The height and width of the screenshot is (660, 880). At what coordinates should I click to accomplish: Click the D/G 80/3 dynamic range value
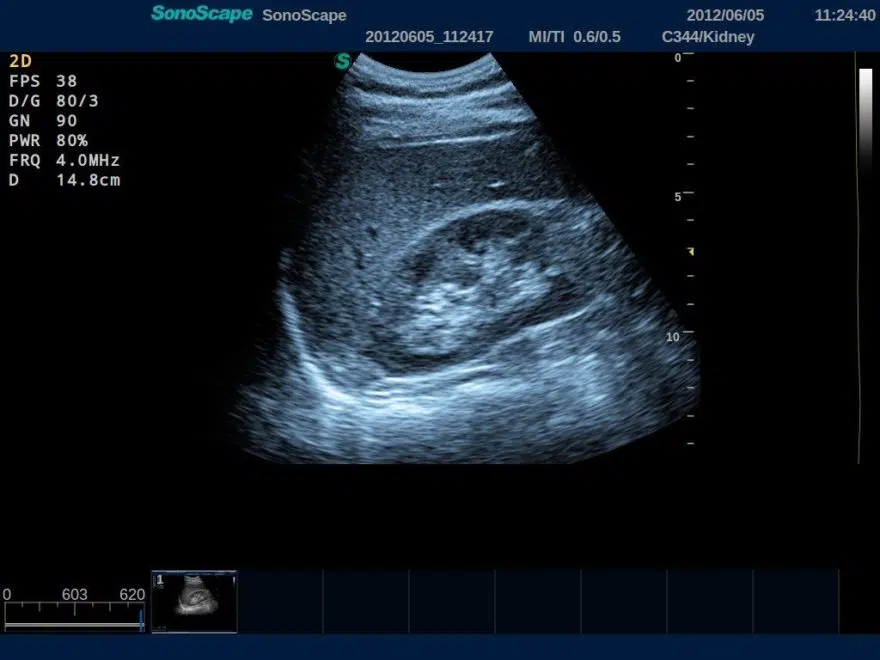(54, 100)
